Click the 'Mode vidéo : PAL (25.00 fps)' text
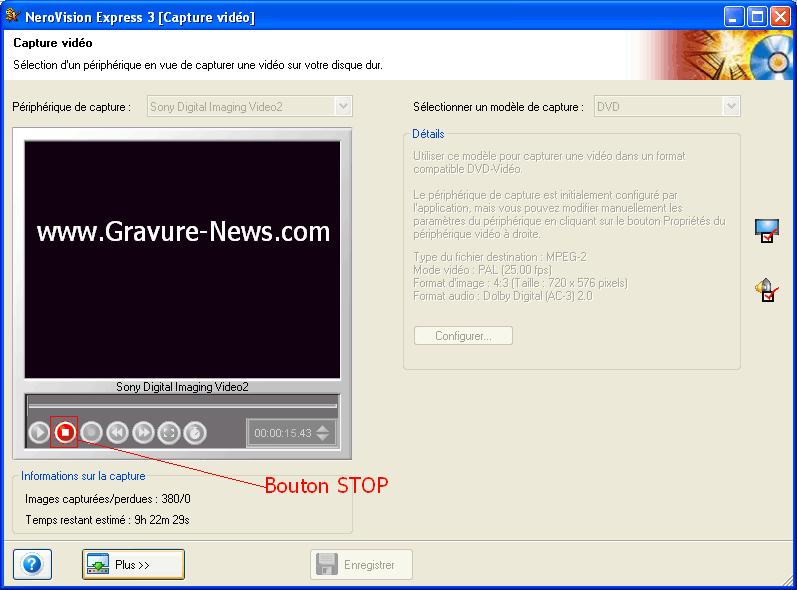This screenshot has height=590, width=797. 482,270
